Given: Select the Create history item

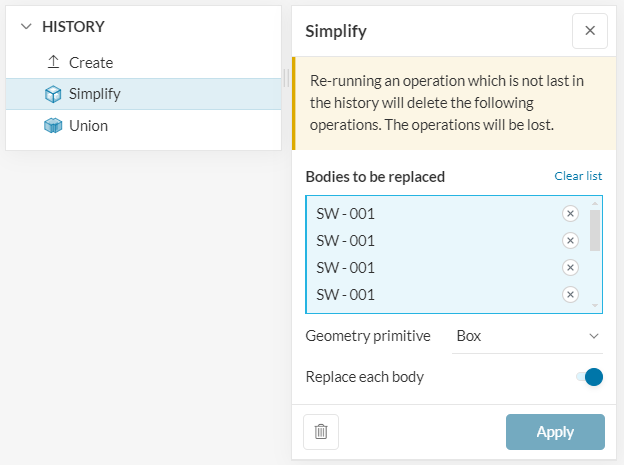Looking at the screenshot, I should point(91,62).
